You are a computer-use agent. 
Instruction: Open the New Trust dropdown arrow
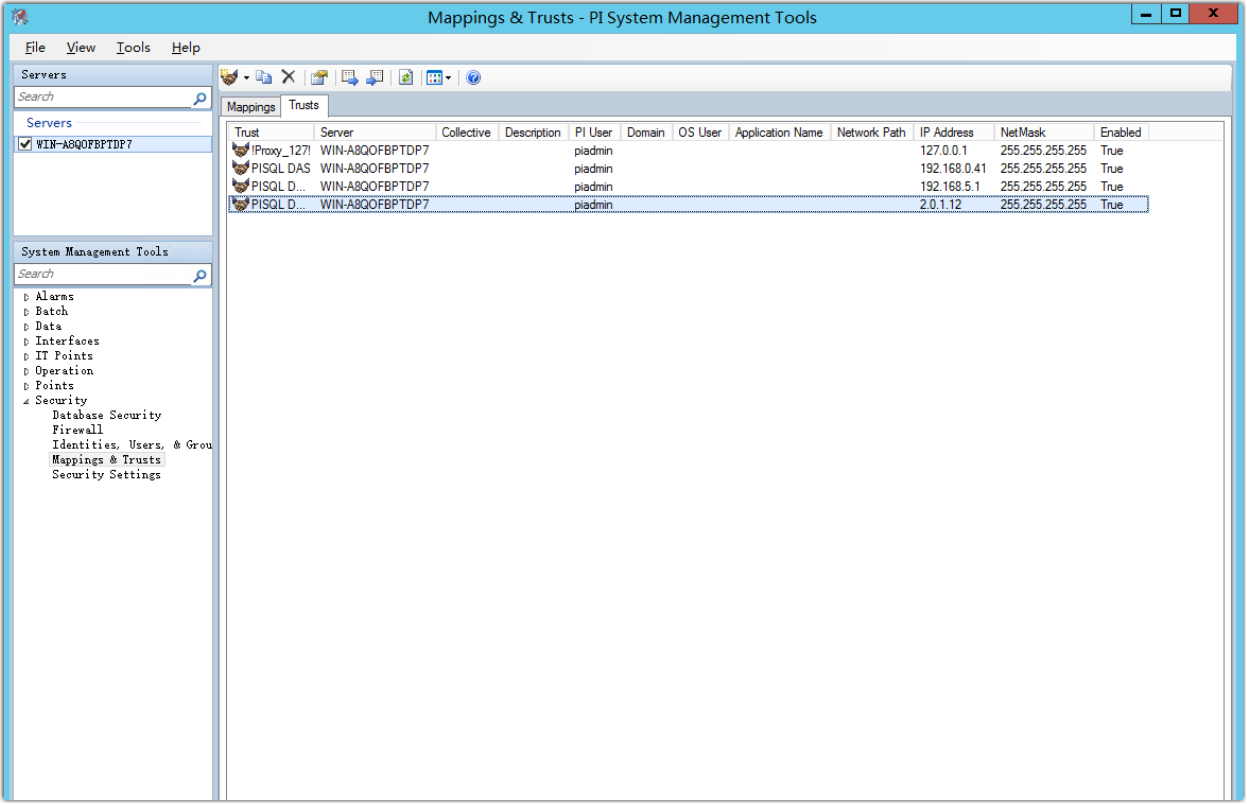[x=246, y=78]
